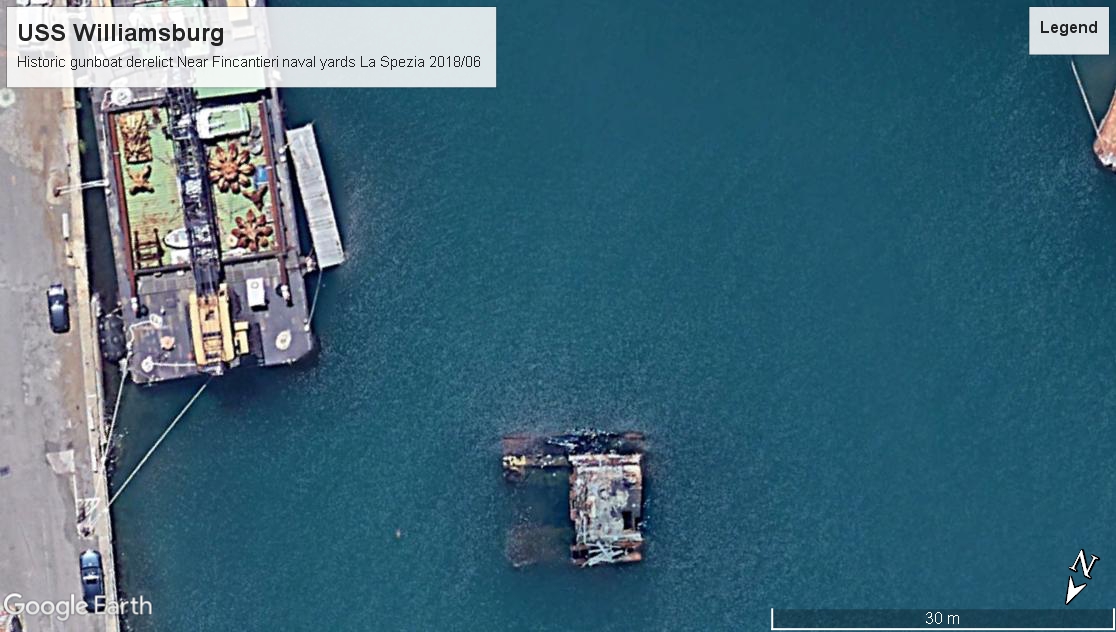Click the north arrow compass icon
The height and width of the screenshot is (632, 1116).
click(x=1080, y=577)
